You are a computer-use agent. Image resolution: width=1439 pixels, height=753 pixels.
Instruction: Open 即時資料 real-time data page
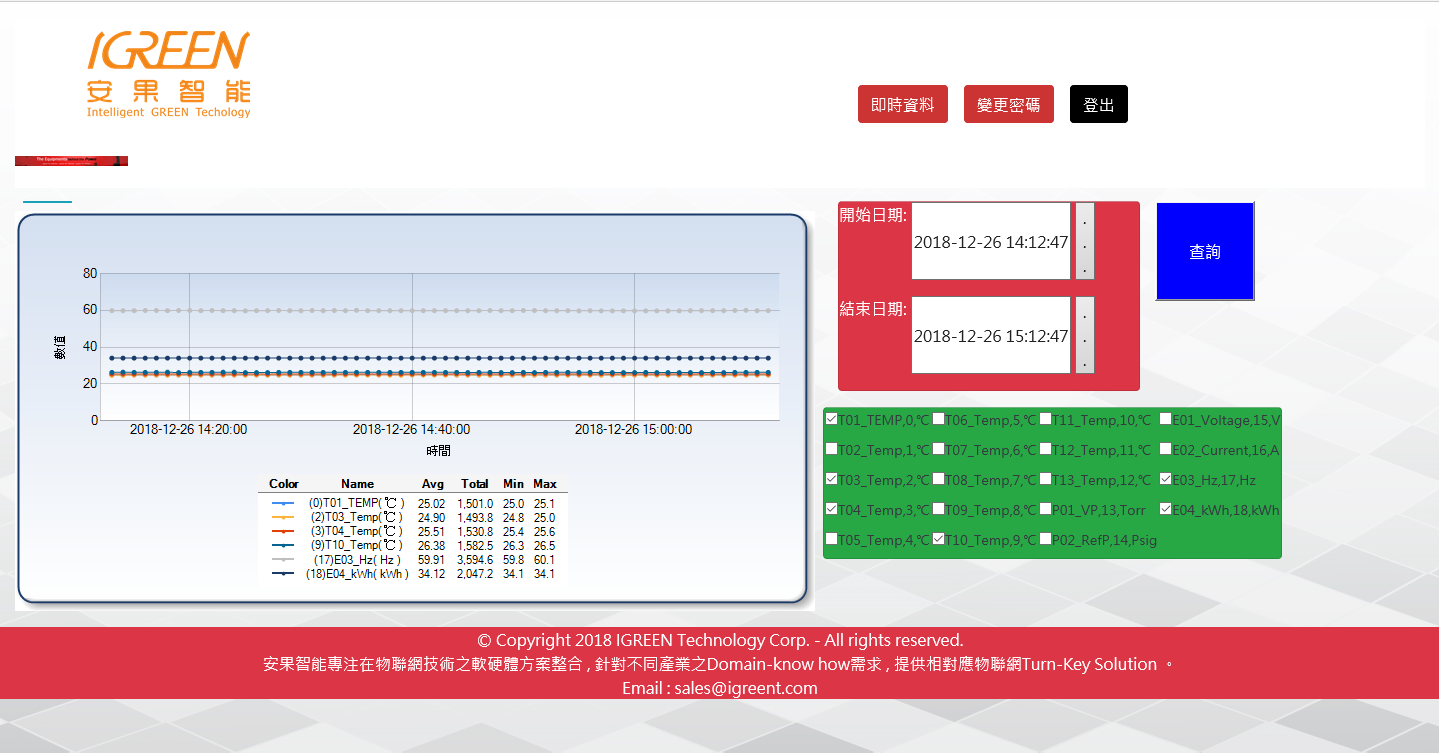[902, 104]
